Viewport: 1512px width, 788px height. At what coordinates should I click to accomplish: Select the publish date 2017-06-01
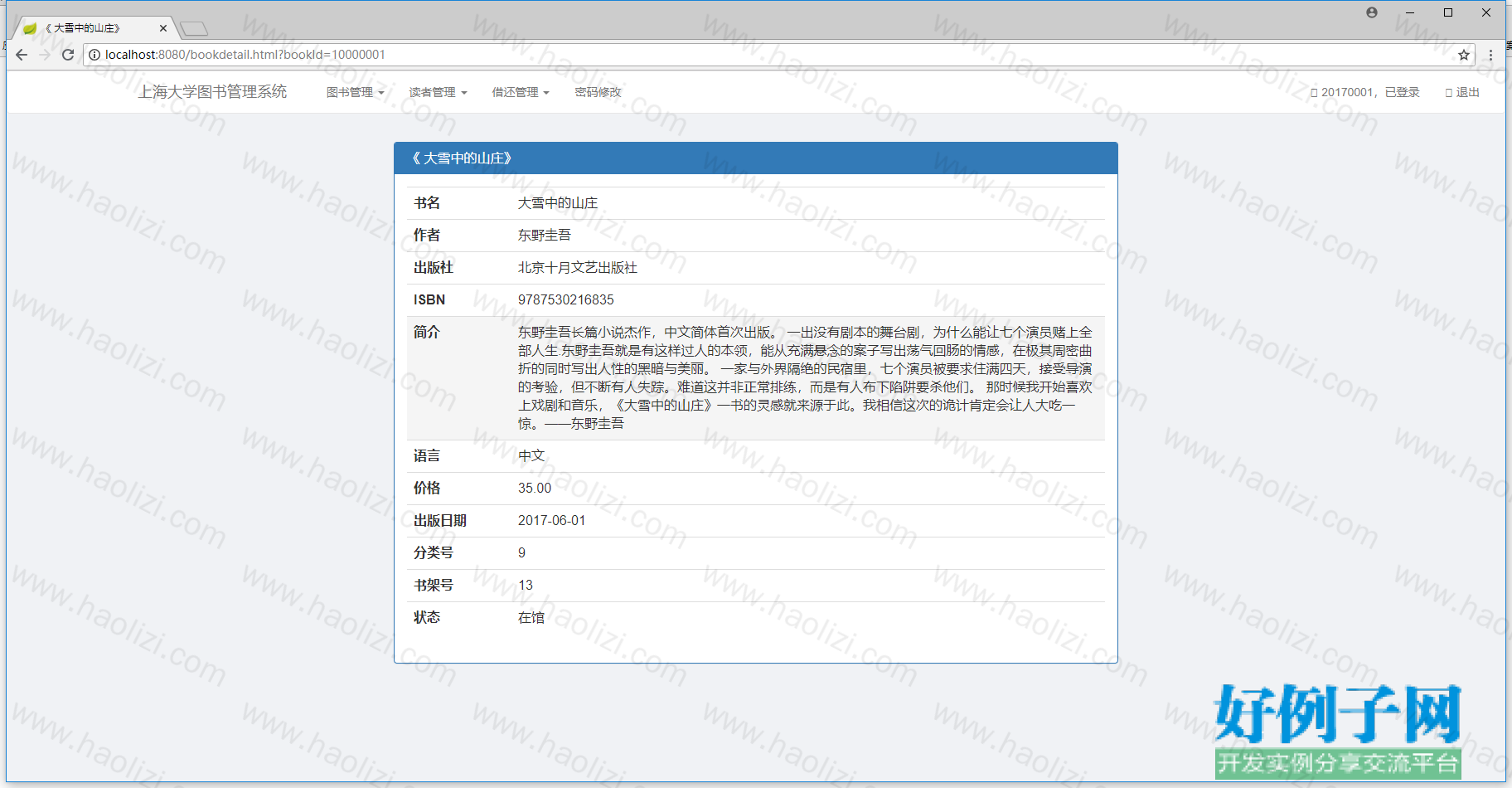[x=552, y=521]
